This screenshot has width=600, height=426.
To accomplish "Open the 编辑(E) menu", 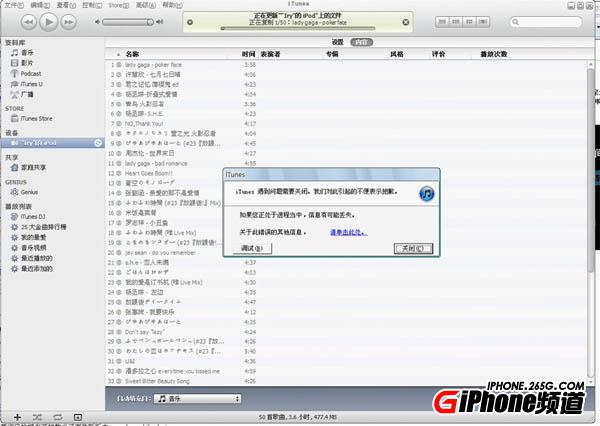I will [x=40, y=5].
